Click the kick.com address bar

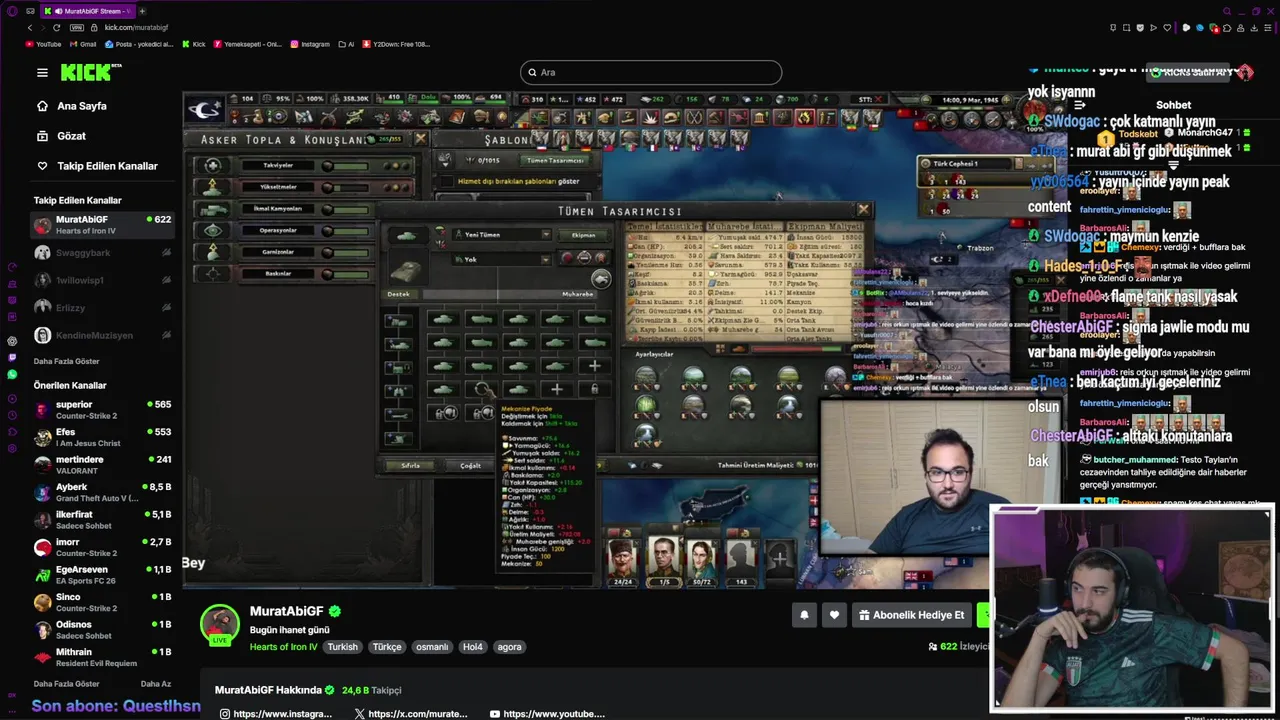click(x=135, y=27)
